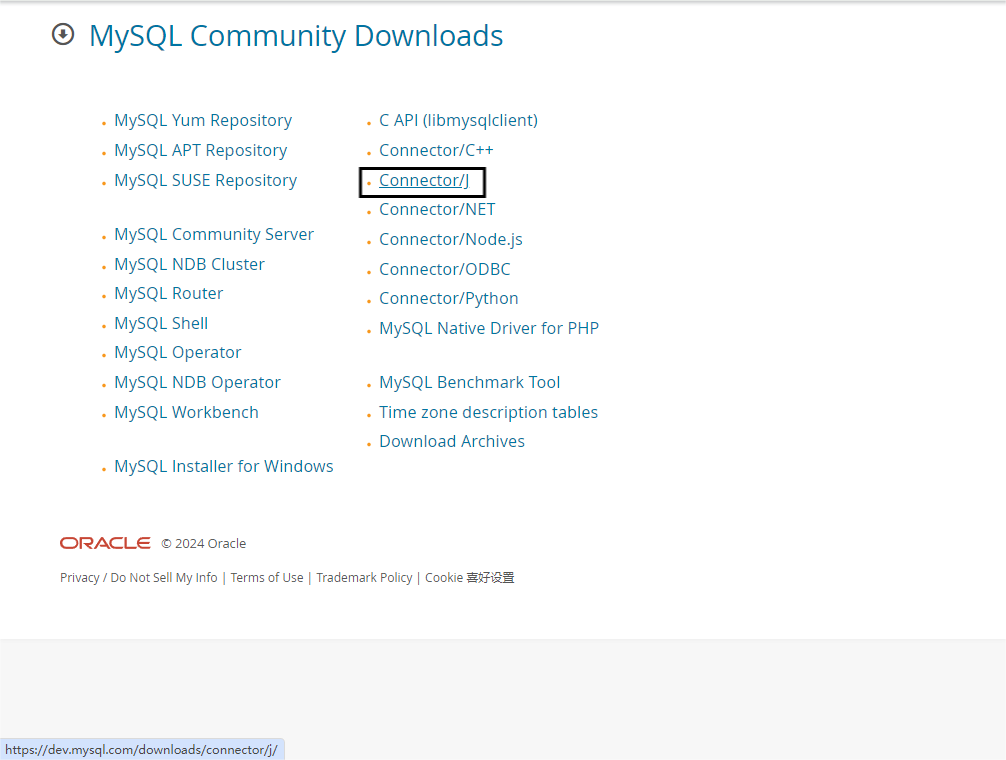This screenshot has height=760, width=1006.
Task: Open MySQL Installer for Windows link
Action: (224, 466)
